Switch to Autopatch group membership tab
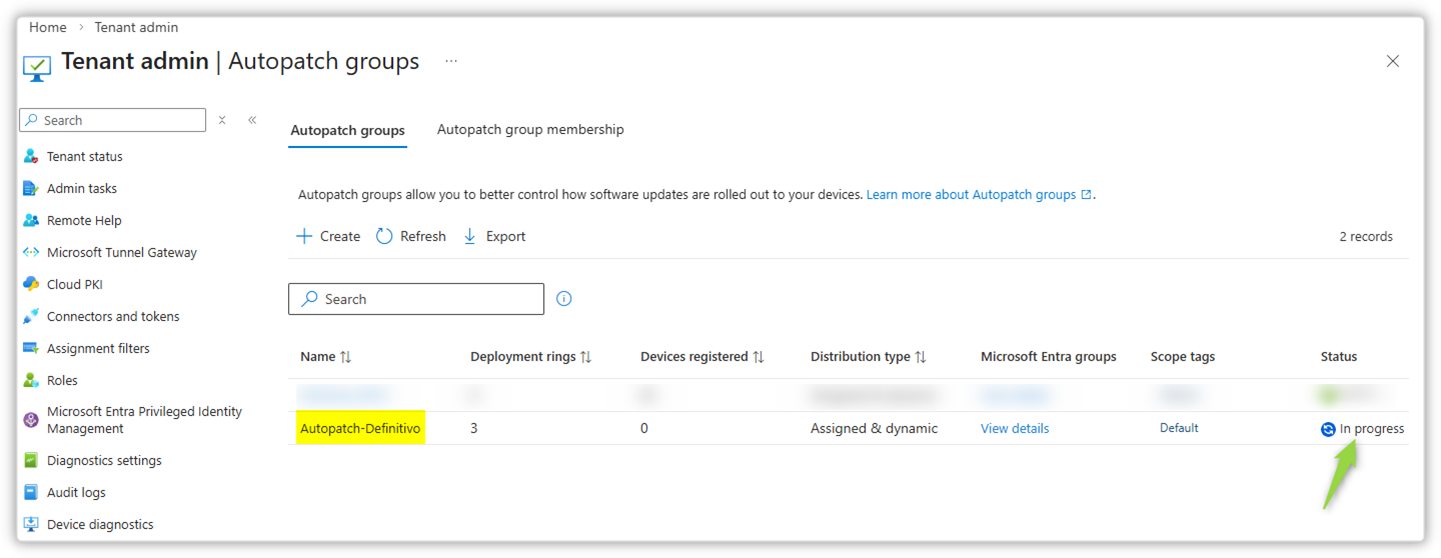Viewport: 1441px width, 558px height. point(530,130)
